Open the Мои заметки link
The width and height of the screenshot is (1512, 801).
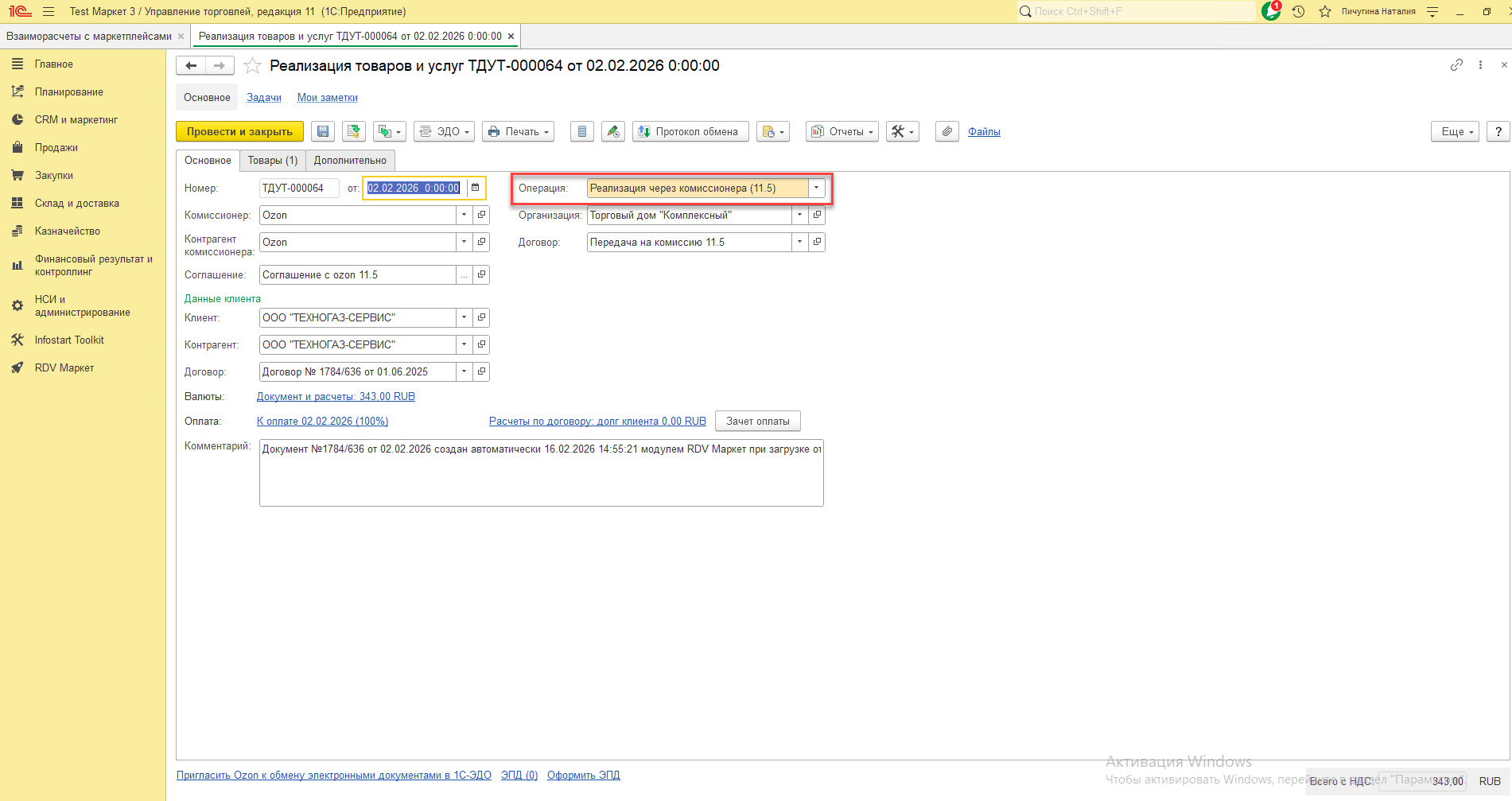pos(328,98)
